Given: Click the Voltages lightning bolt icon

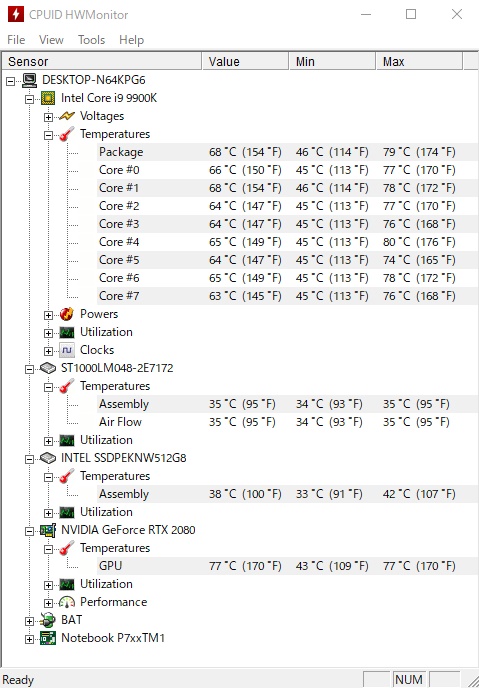Looking at the screenshot, I should (x=67, y=116).
